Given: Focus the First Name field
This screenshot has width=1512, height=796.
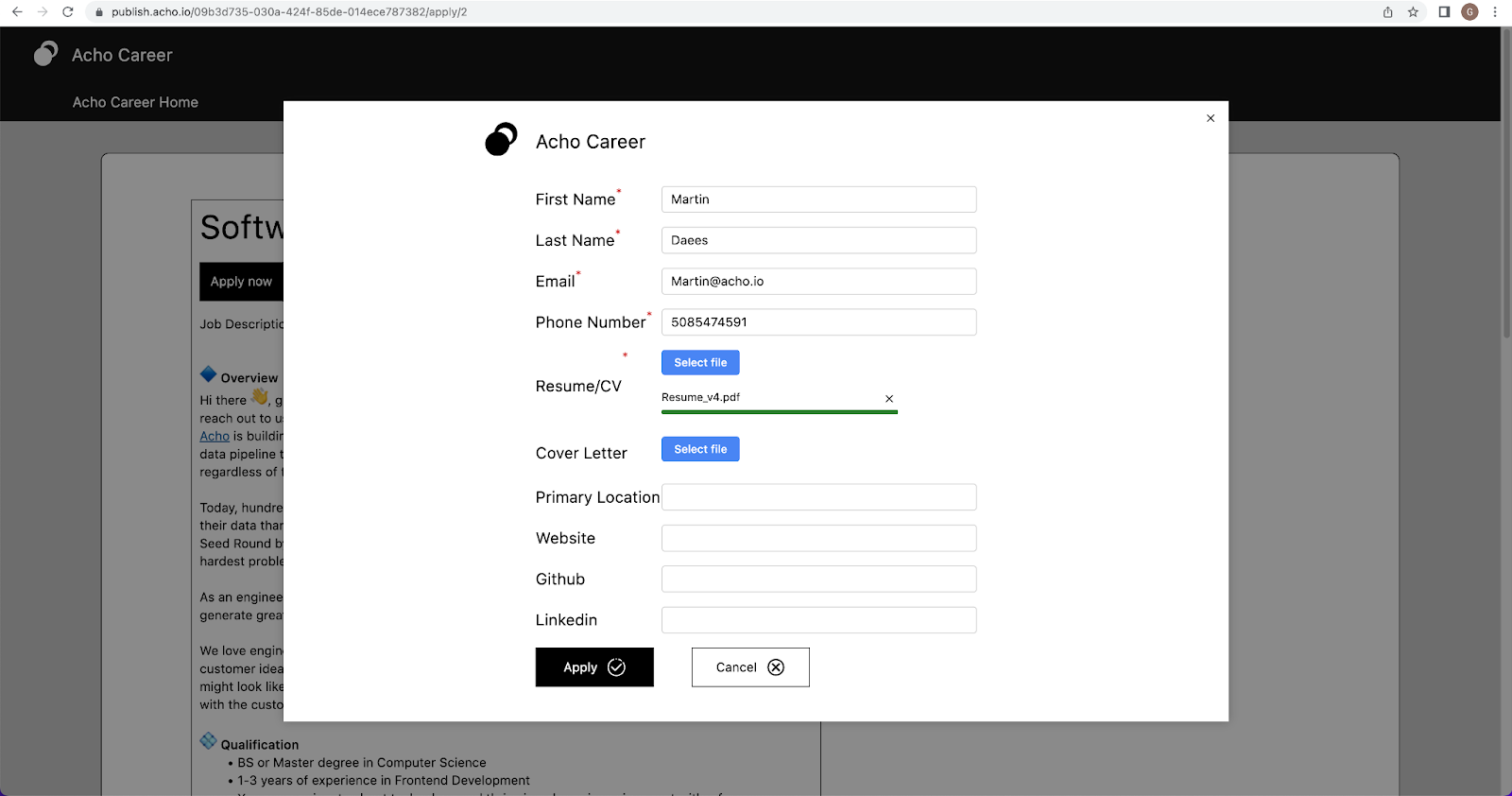Looking at the screenshot, I should tap(818, 199).
